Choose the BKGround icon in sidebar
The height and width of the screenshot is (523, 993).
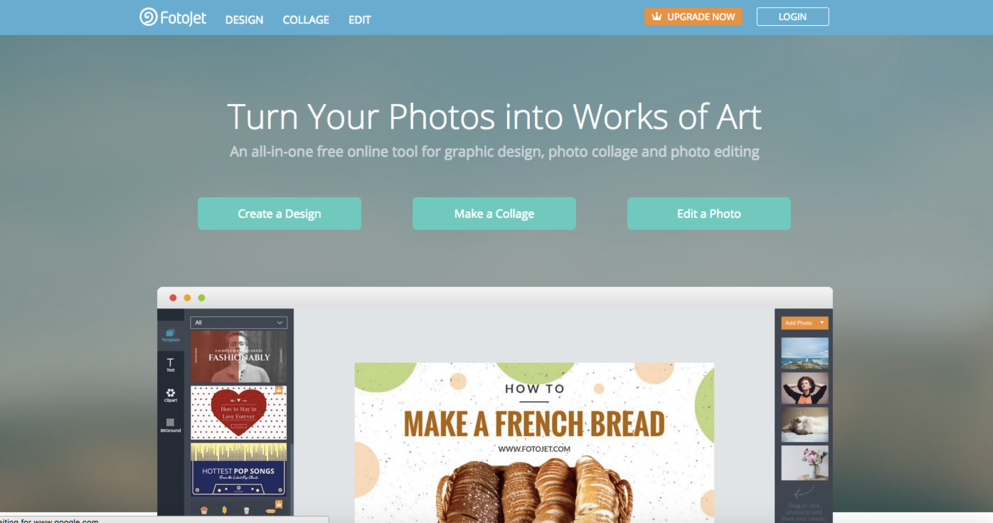(170, 425)
